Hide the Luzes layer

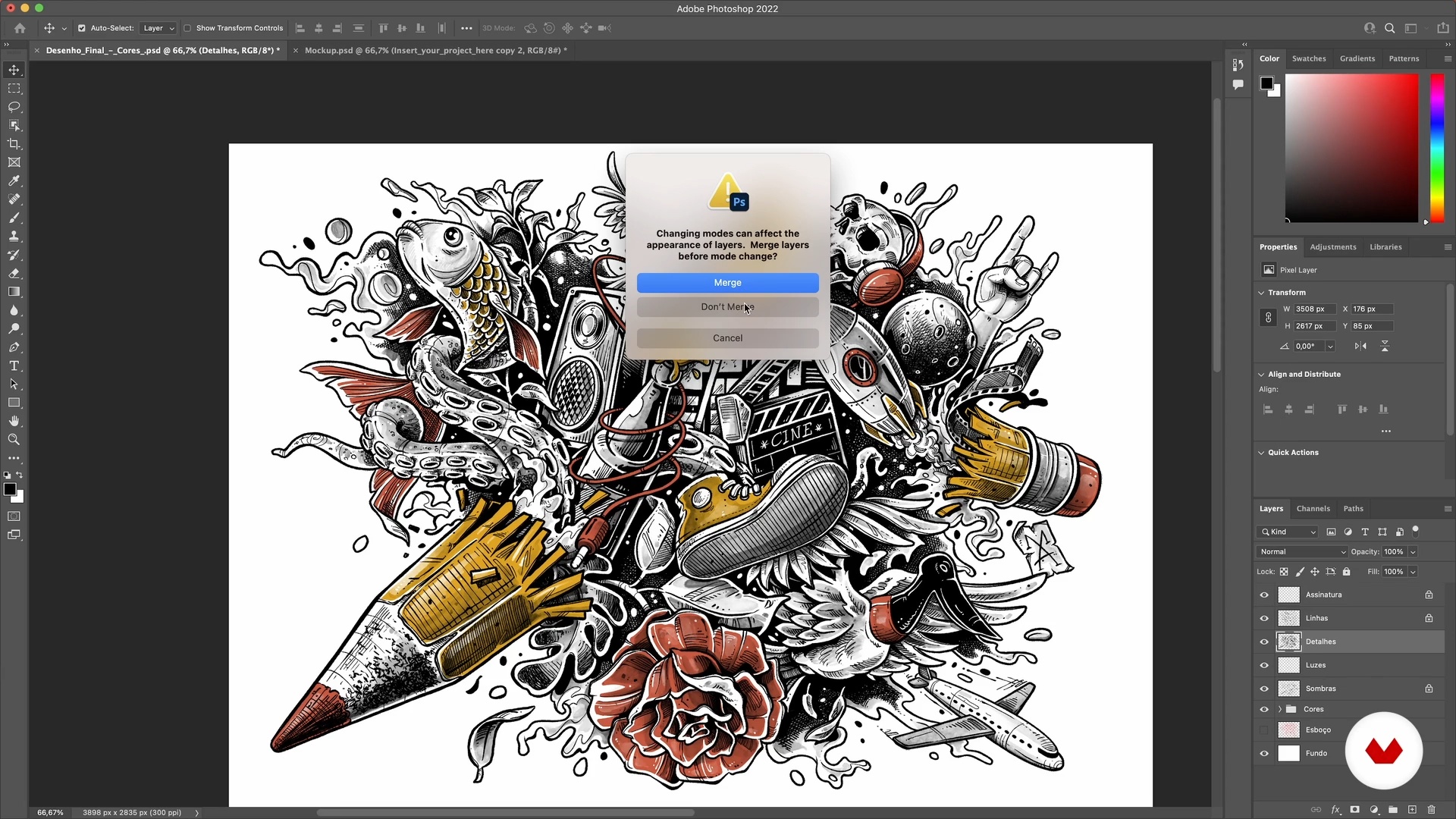pyautogui.click(x=1263, y=666)
